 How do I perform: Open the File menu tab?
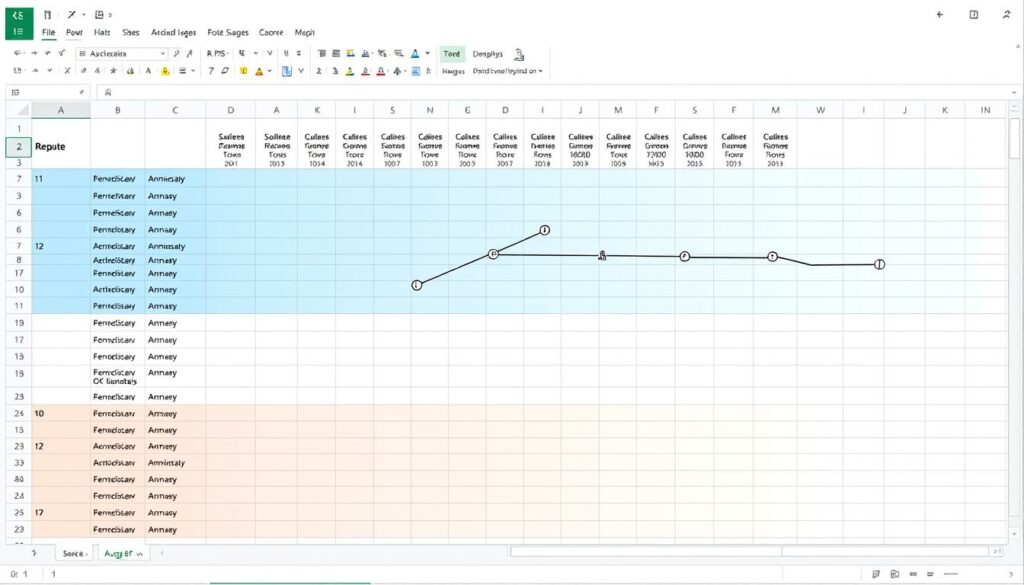(48, 32)
